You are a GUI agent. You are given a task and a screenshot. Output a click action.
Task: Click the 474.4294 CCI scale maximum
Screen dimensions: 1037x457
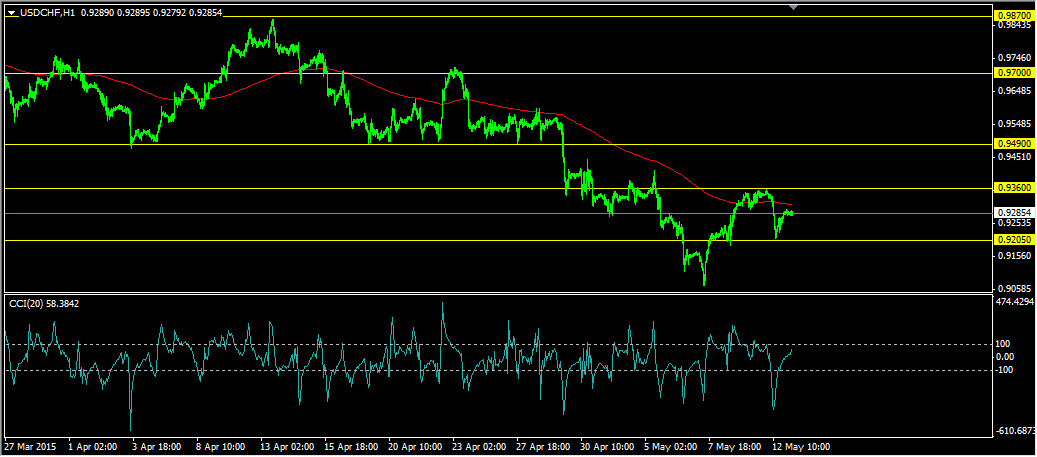(x=1017, y=302)
